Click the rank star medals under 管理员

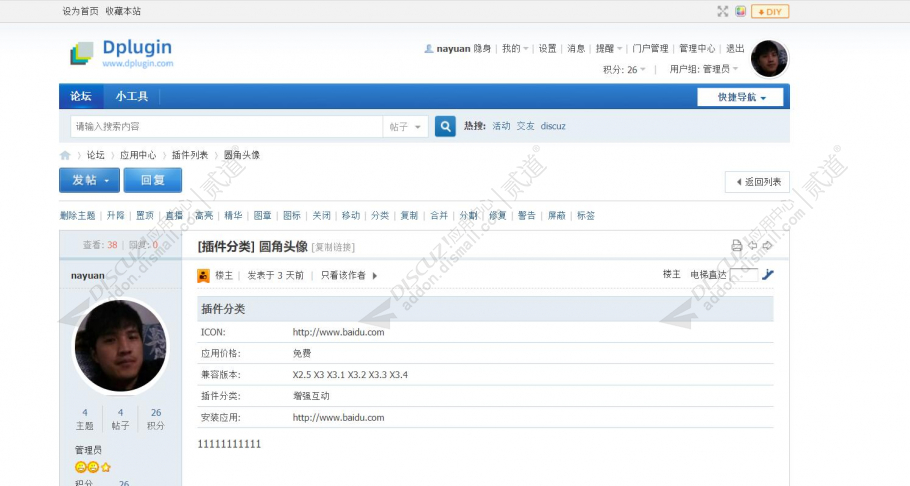[x=93, y=467]
